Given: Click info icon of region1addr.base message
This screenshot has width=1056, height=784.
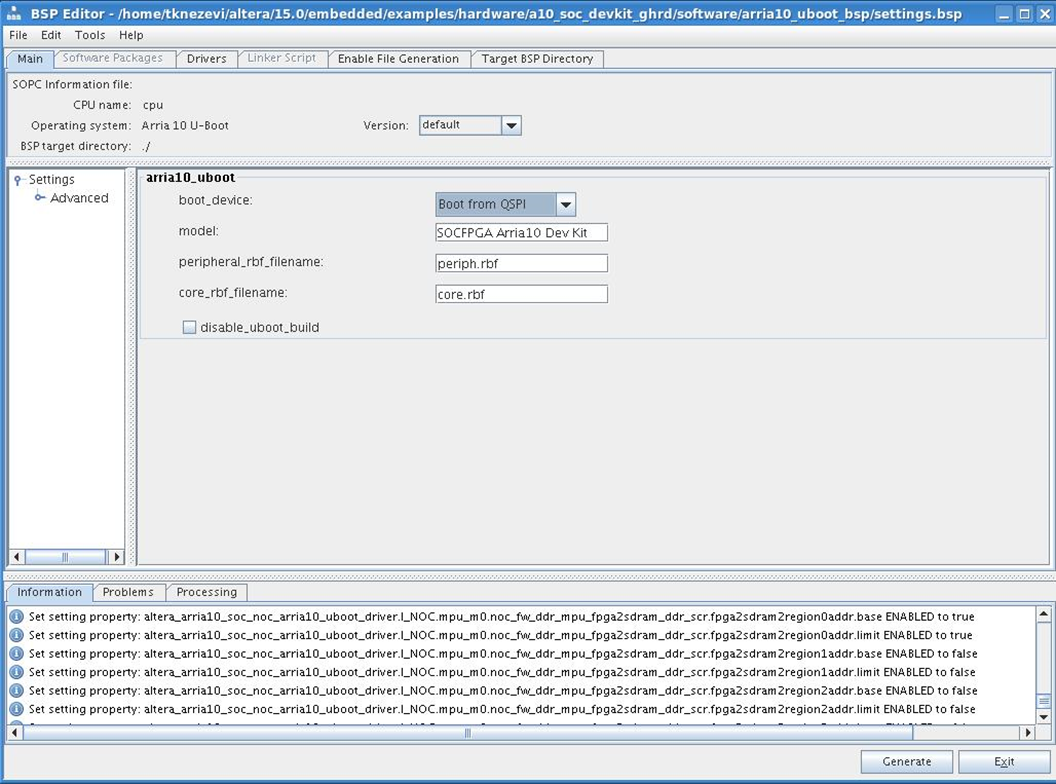Looking at the screenshot, I should coord(17,653).
